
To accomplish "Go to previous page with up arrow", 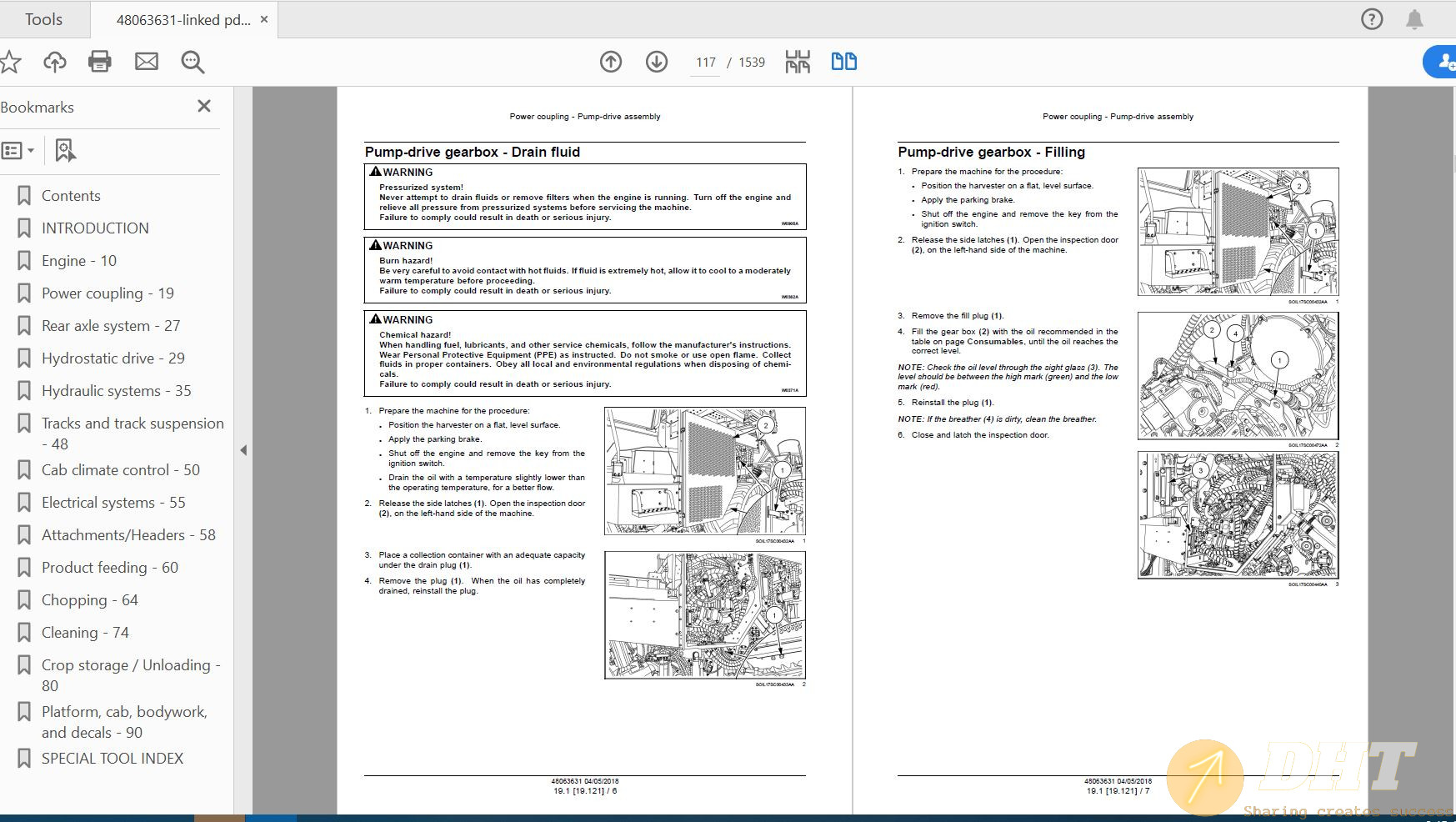I will coord(611,62).
